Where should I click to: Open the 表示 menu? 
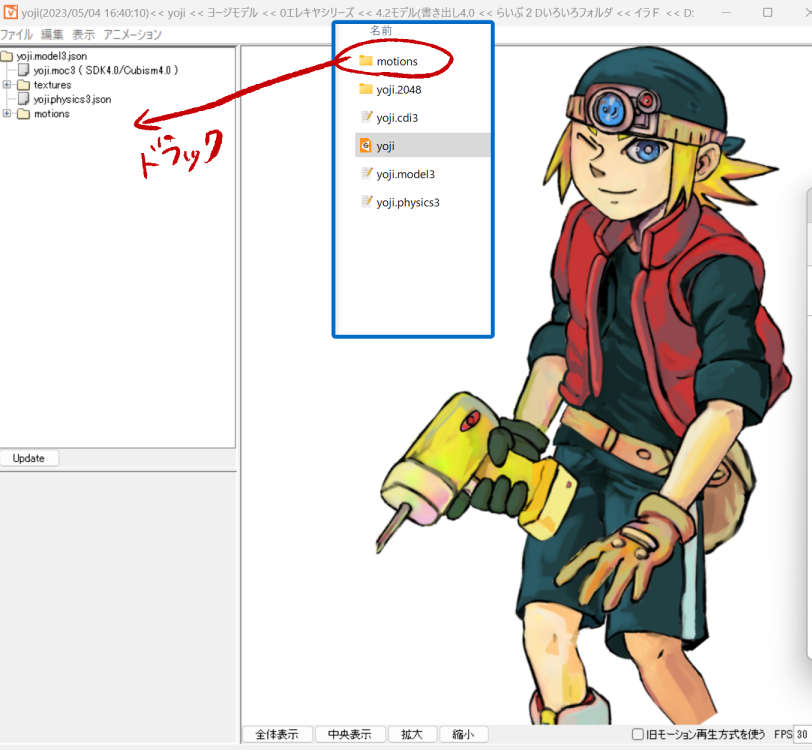83,35
